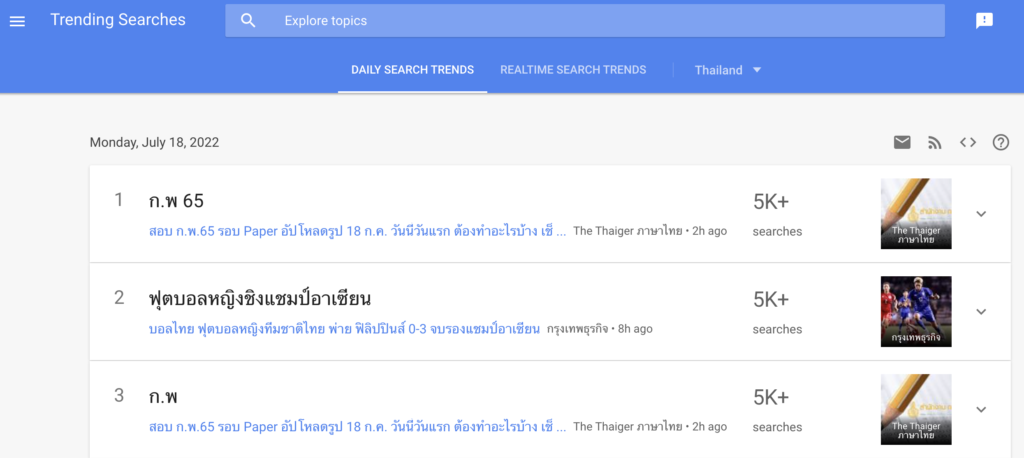Click the กรุงเทพธุรกิจ • 8h ago source text

600,329
